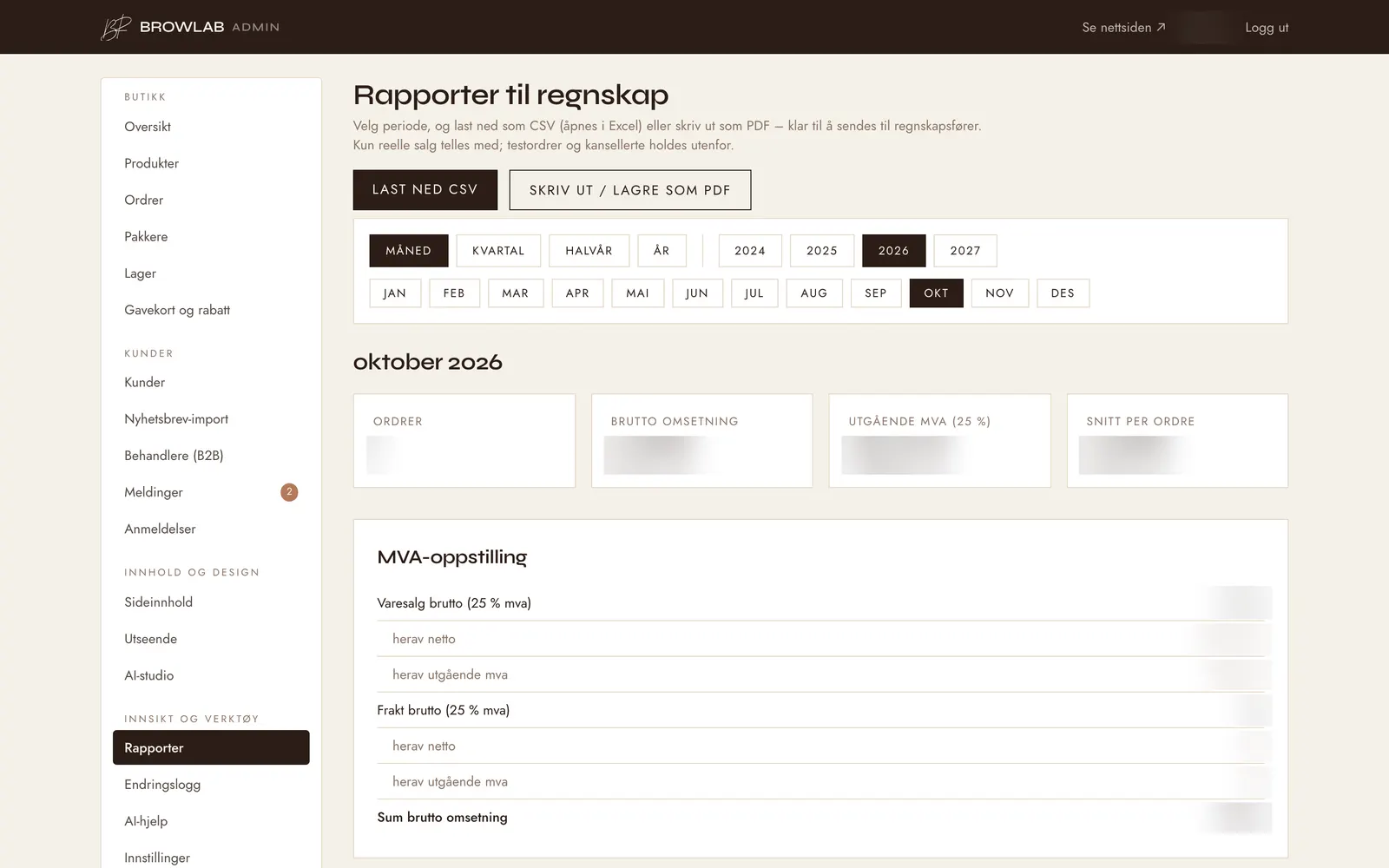
Task: Open the Meldinger badge showing 2
Action: pyautogui.click(x=289, y=492)
